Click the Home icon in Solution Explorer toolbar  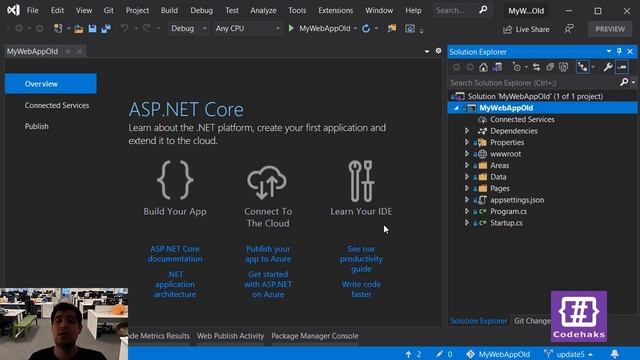click(483, 67)
